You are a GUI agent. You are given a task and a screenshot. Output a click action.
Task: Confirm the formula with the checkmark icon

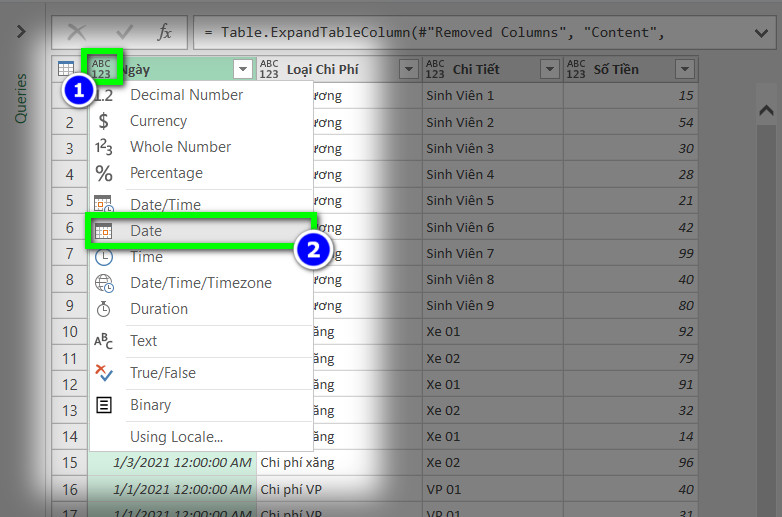pyautogui.click(x=124, y=33)
